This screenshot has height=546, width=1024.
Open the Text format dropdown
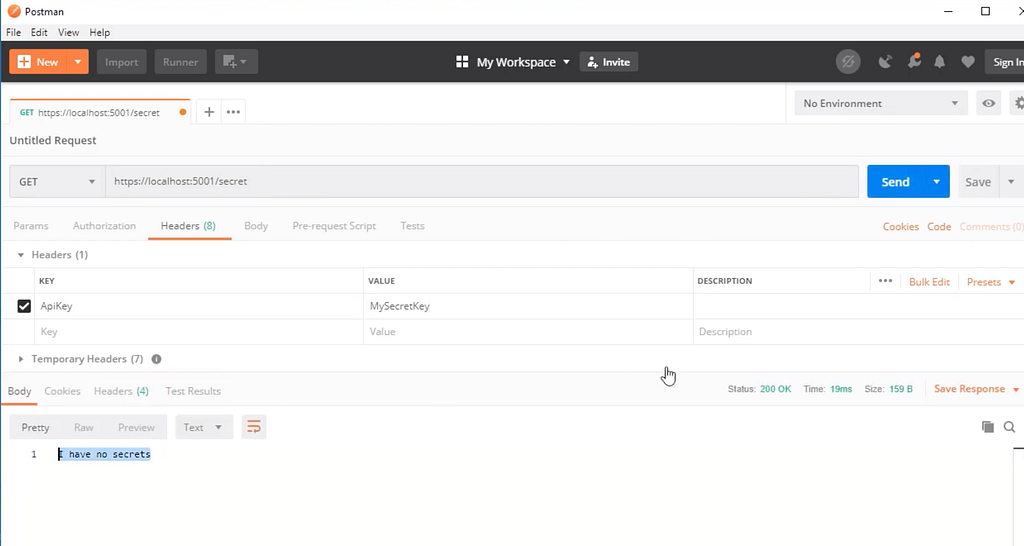(x=203, y=427)
